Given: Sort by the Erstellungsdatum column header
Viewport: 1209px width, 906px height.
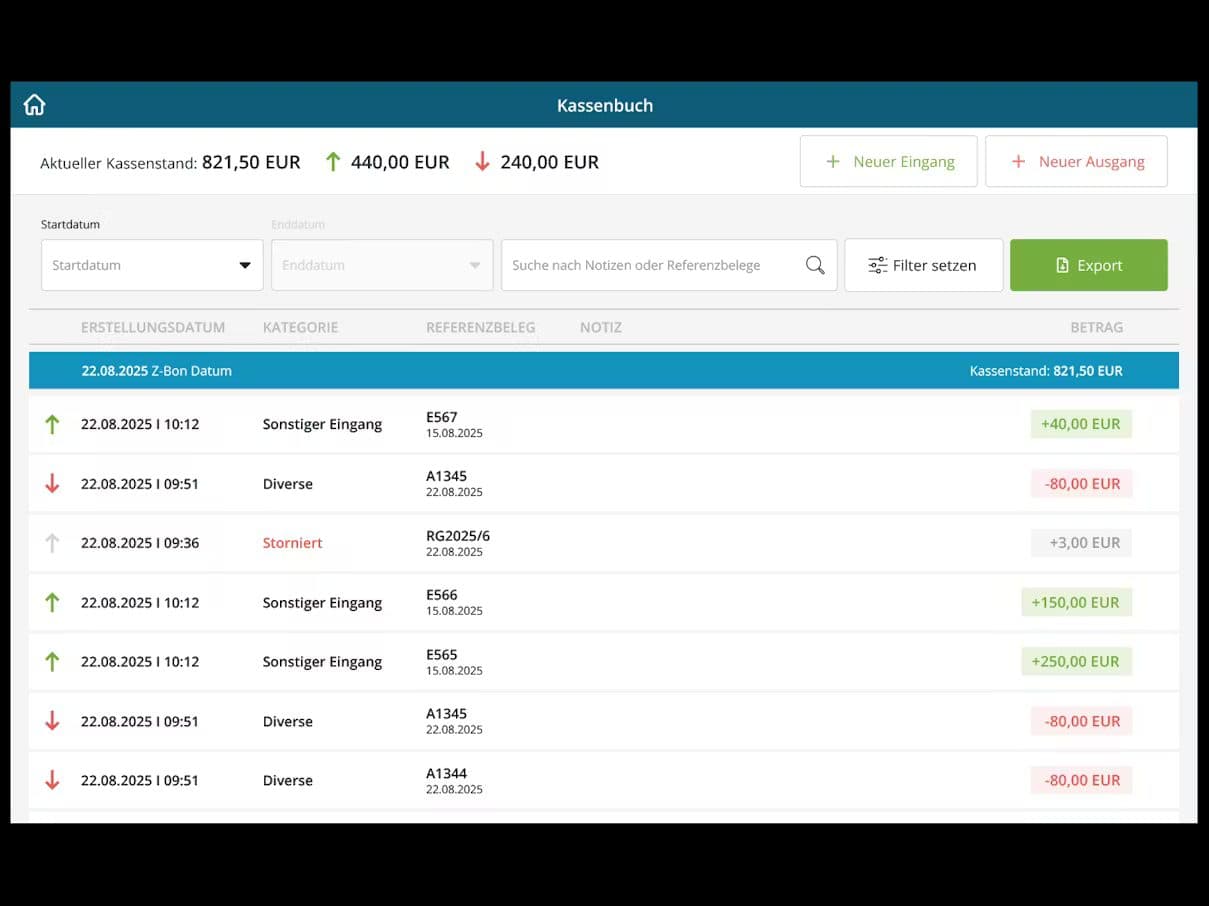Looking at the screenshot, I should pos(153,327).
